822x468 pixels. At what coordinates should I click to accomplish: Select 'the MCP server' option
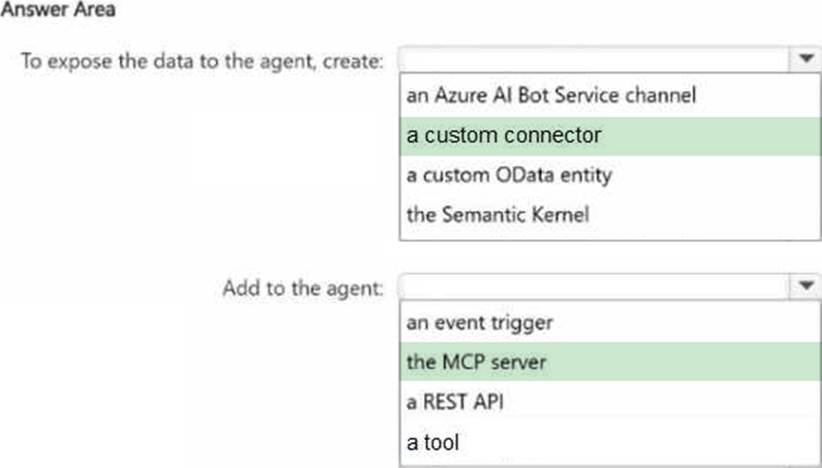pyautogui.click(x=477, y=361)
